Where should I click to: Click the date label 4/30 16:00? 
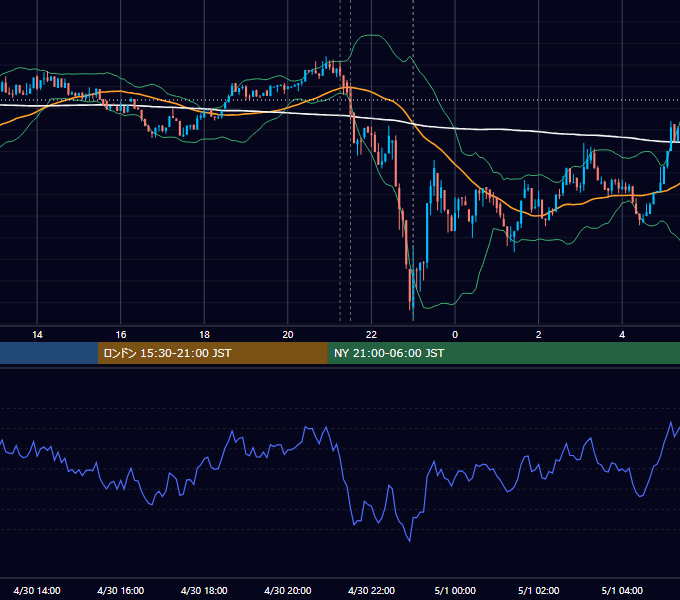pos(121,590)
